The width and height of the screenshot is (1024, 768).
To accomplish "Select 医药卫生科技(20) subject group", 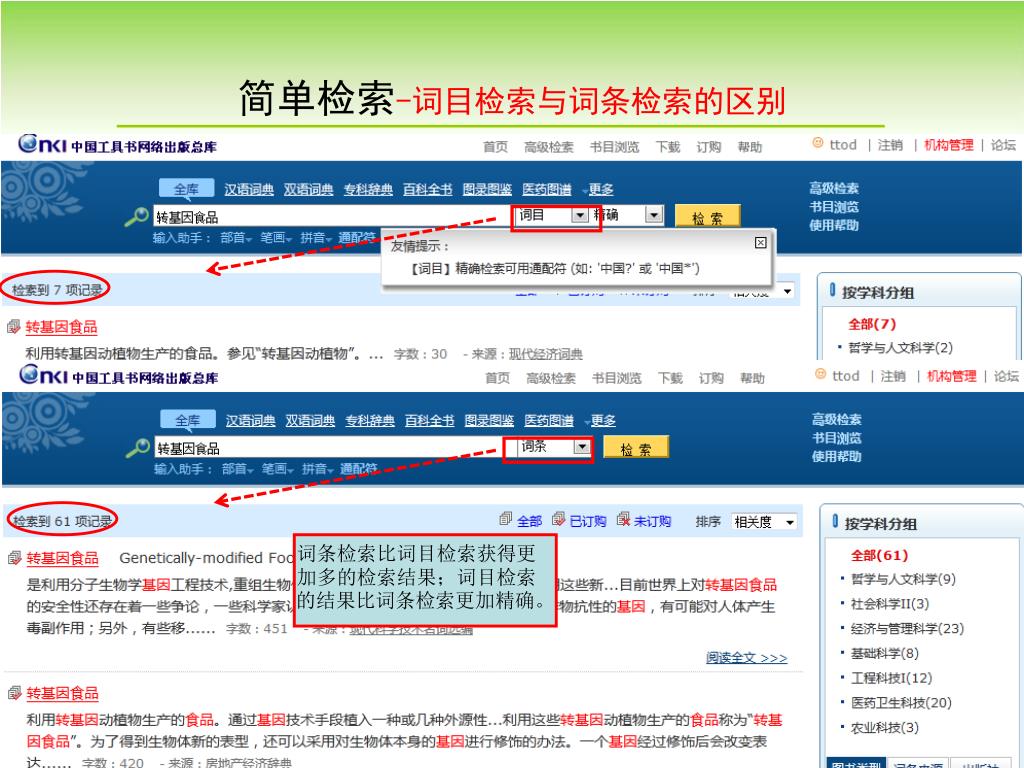I will [x=901, y=703].
